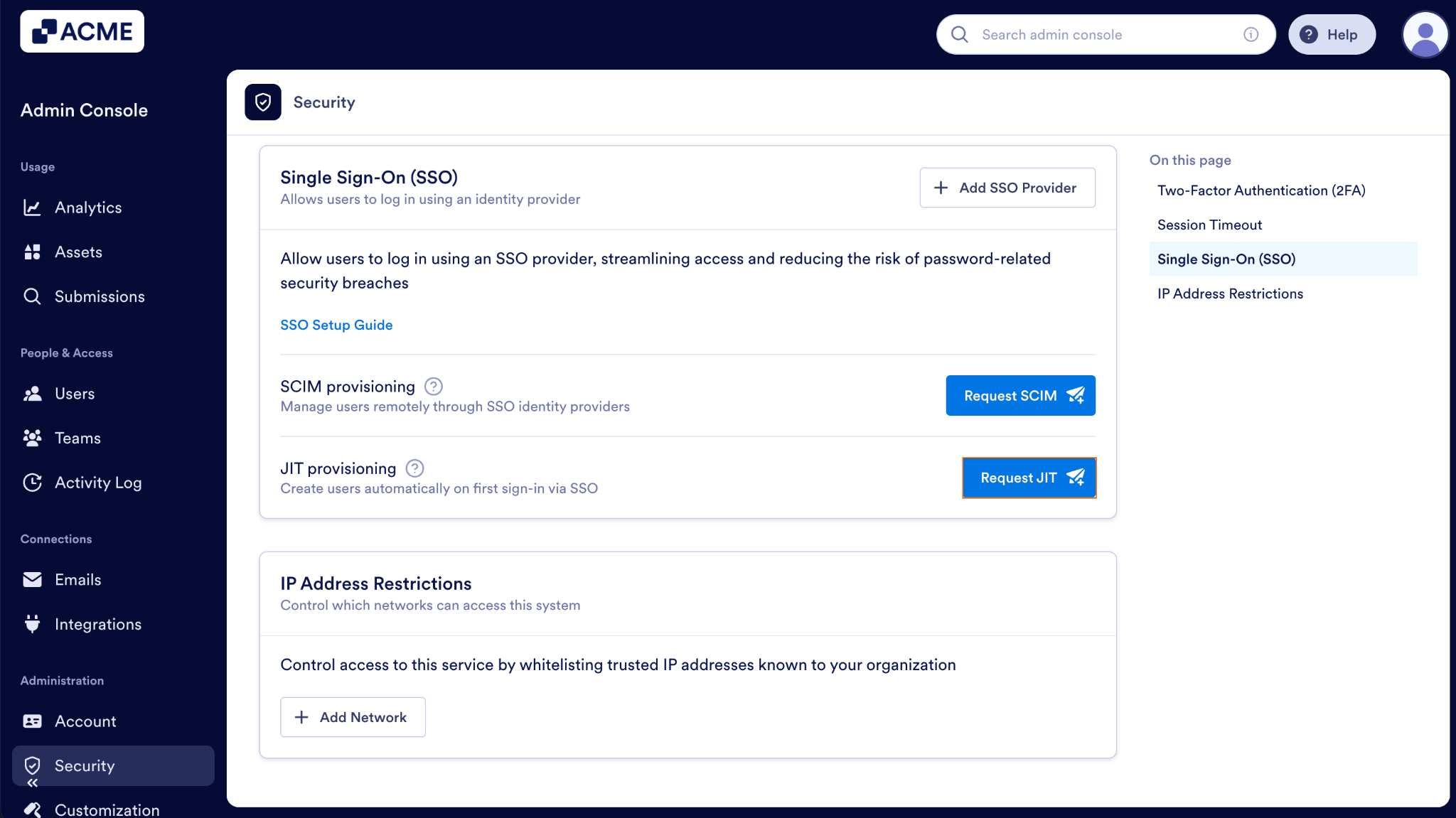Click the Integrations plug icon
1456x818 pixels.
[x=32, y=624]
